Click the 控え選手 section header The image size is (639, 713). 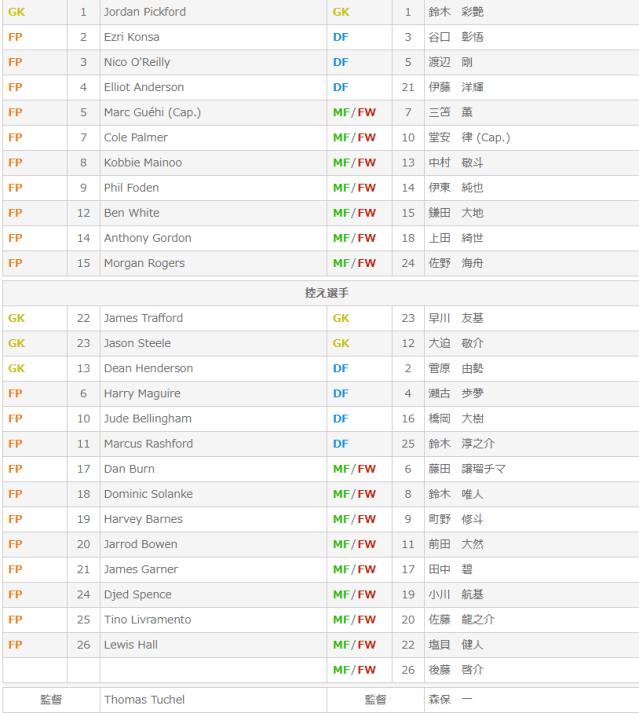pos(320,293)
